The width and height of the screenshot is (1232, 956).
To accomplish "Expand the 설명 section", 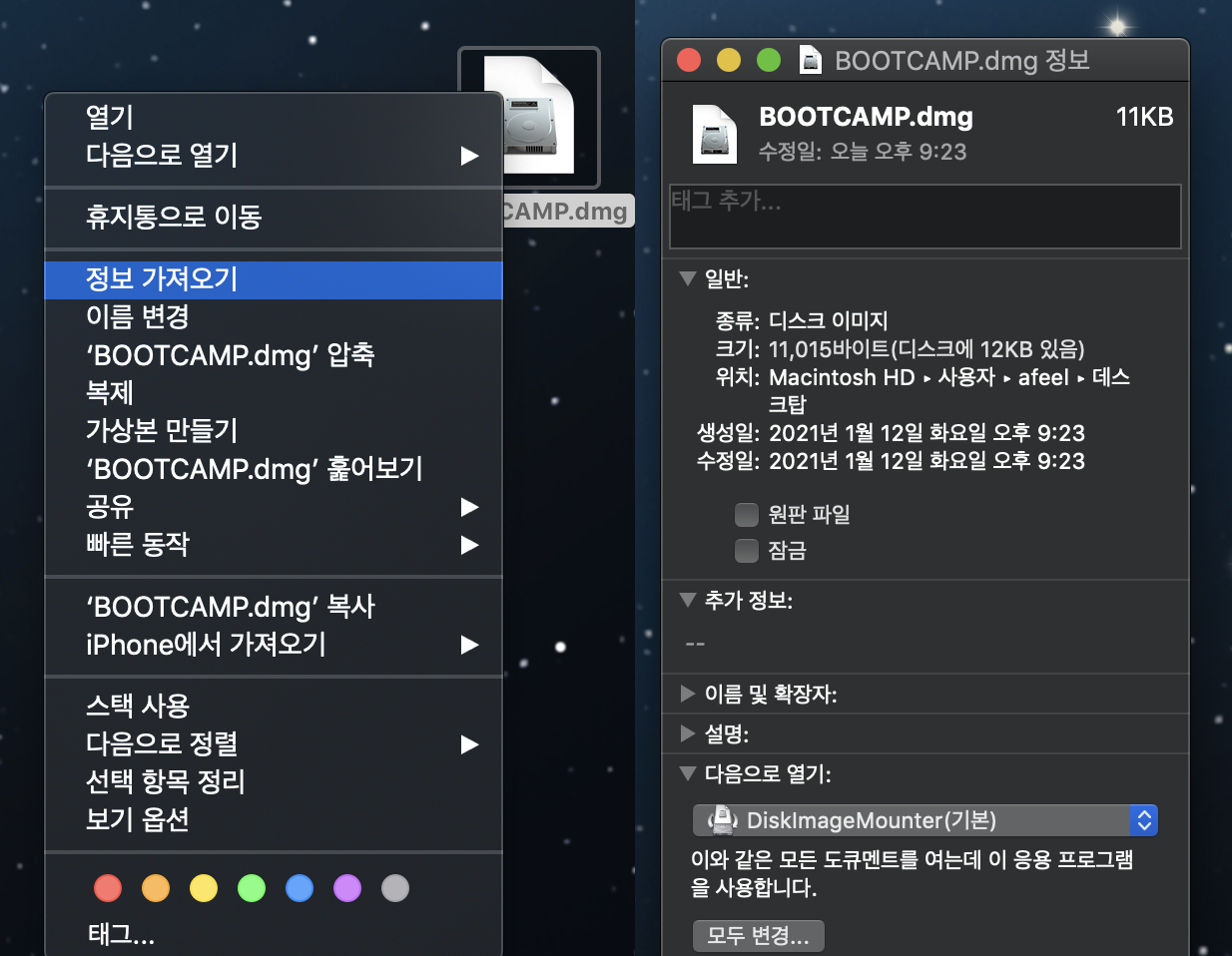I will (687, 733).
